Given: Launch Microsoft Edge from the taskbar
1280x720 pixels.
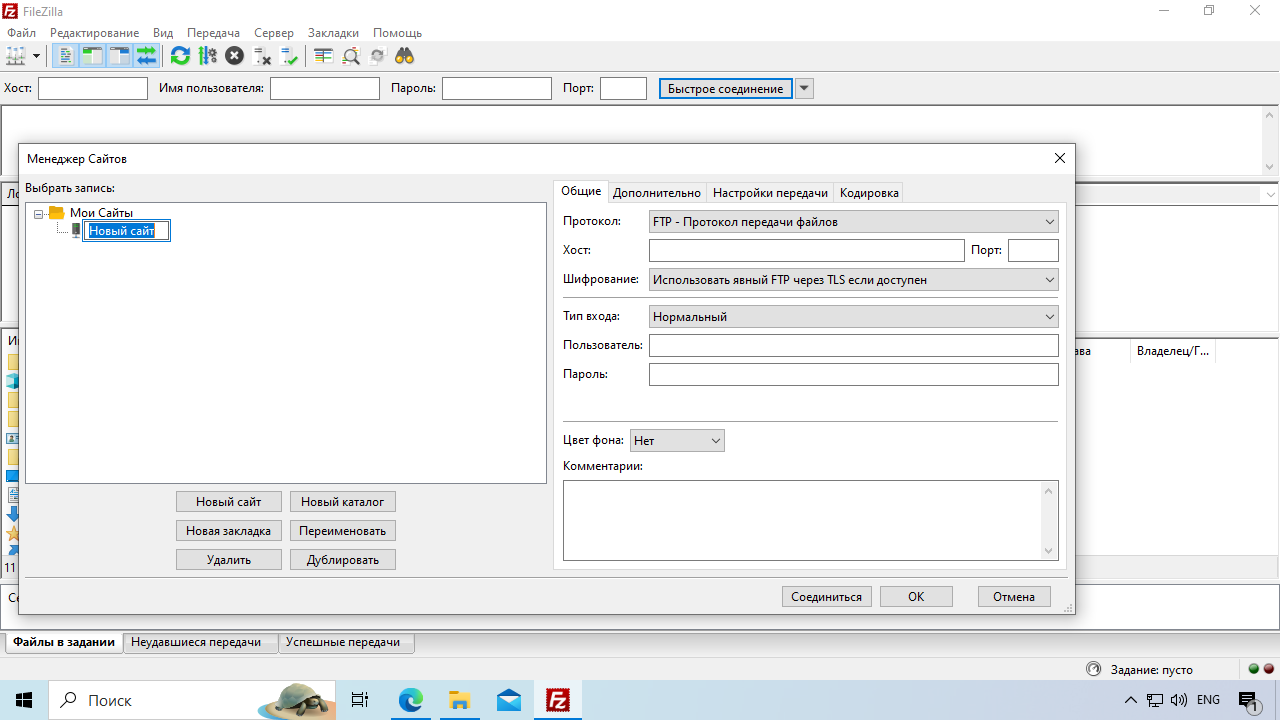Looking at the screenshot, I should (x=411, y=700).
